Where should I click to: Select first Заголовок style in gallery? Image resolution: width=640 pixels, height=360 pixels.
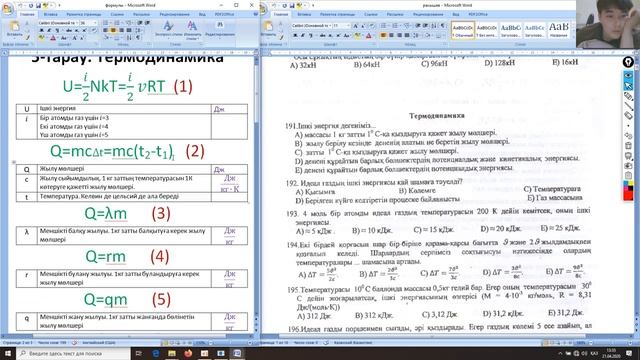tap(511, 30)
